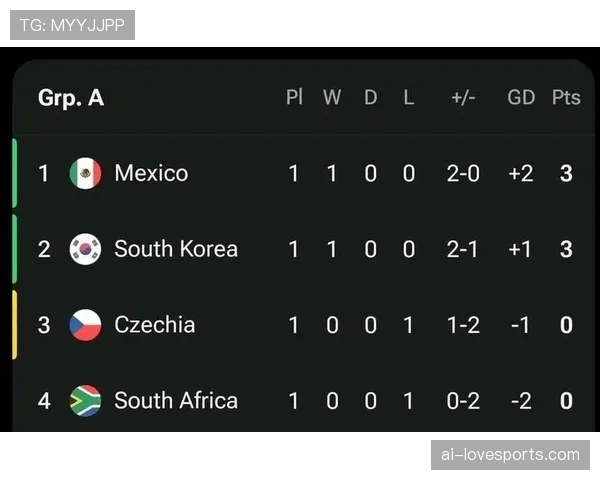Click the Czechia flag icon
This screenshot has height=480, width=600.
pos(85,325)
